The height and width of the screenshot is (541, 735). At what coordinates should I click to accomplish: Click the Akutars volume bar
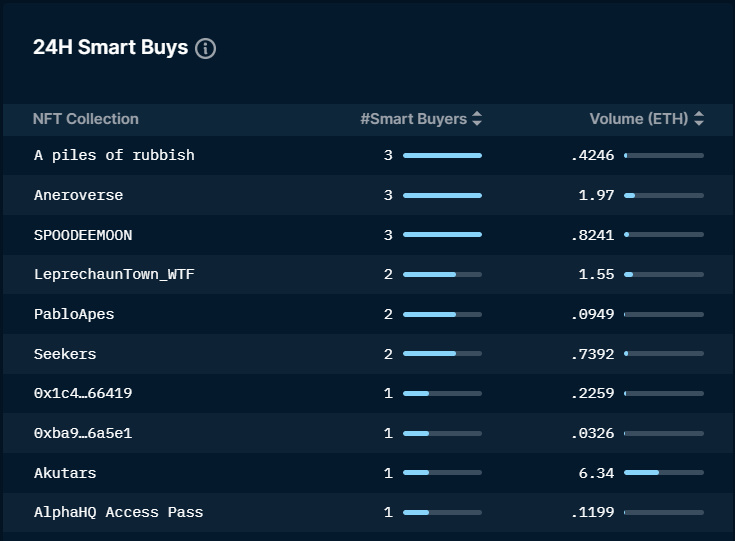tap(663, 473)
